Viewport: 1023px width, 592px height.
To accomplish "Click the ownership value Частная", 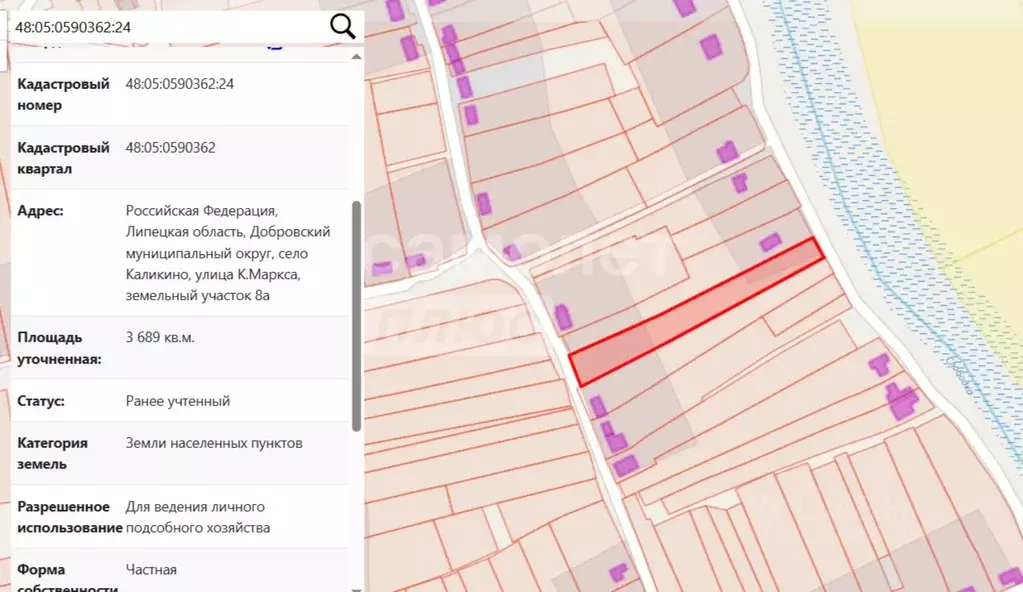I will point(151,570).
